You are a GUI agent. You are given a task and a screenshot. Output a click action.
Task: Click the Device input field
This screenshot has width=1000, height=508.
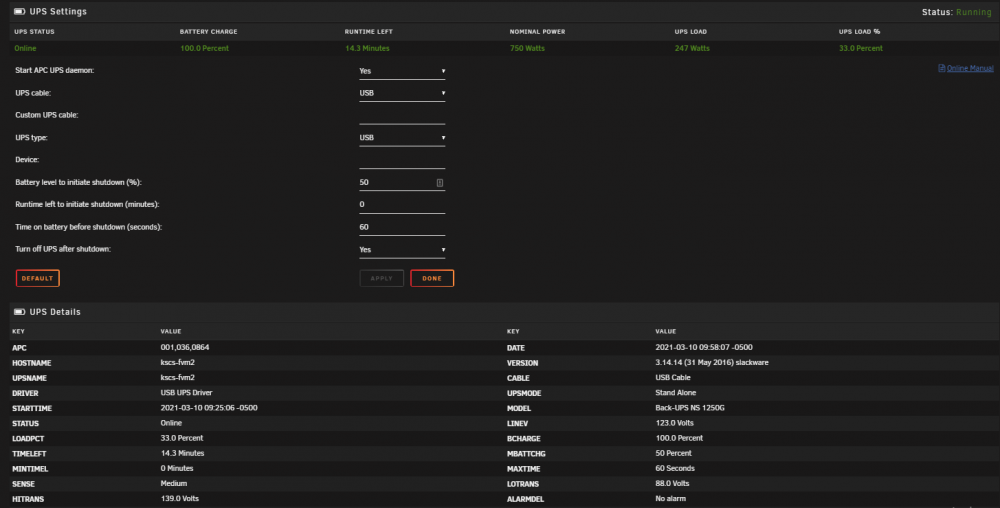[x=402, y=161]
